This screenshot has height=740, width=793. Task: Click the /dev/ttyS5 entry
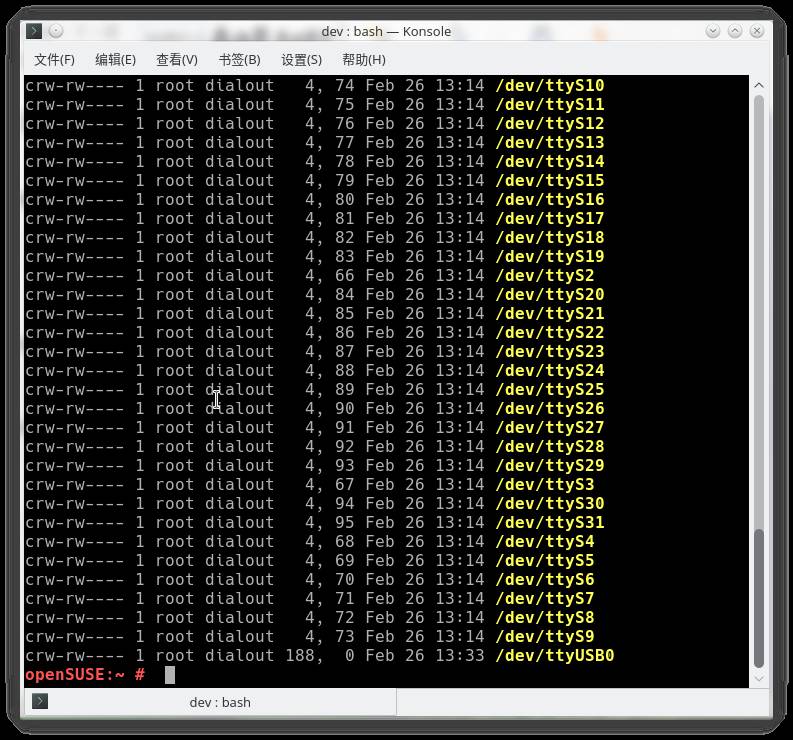coord(545,561)
